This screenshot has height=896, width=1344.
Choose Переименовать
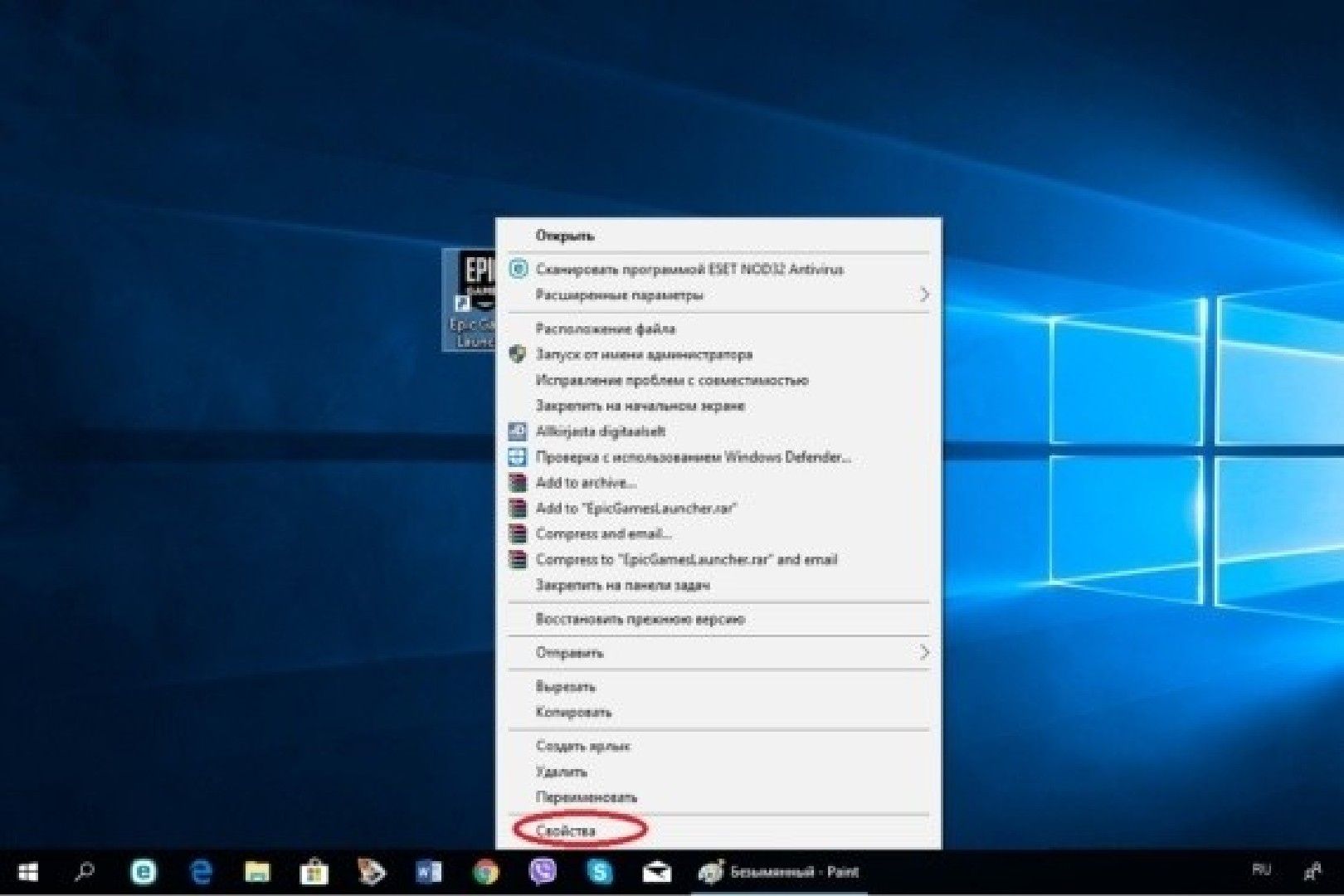[x=718, y=797]
